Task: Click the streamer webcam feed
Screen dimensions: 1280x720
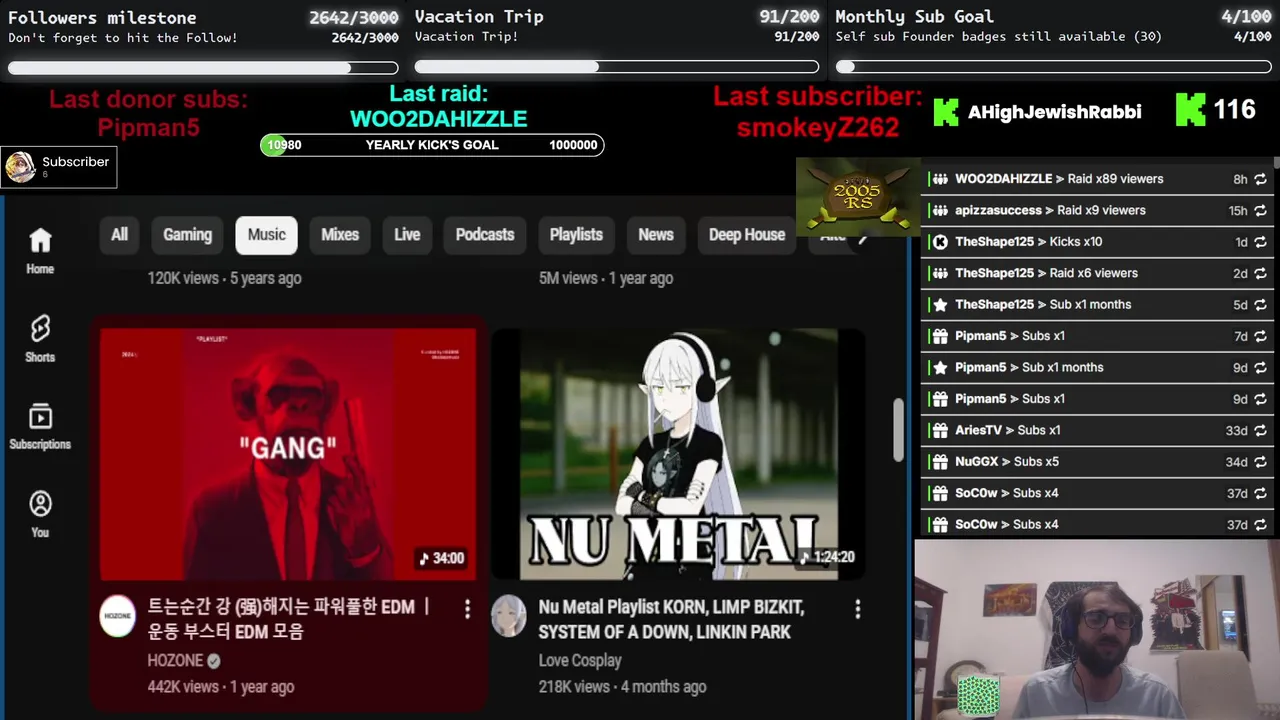Action: tap(1096, 629)
